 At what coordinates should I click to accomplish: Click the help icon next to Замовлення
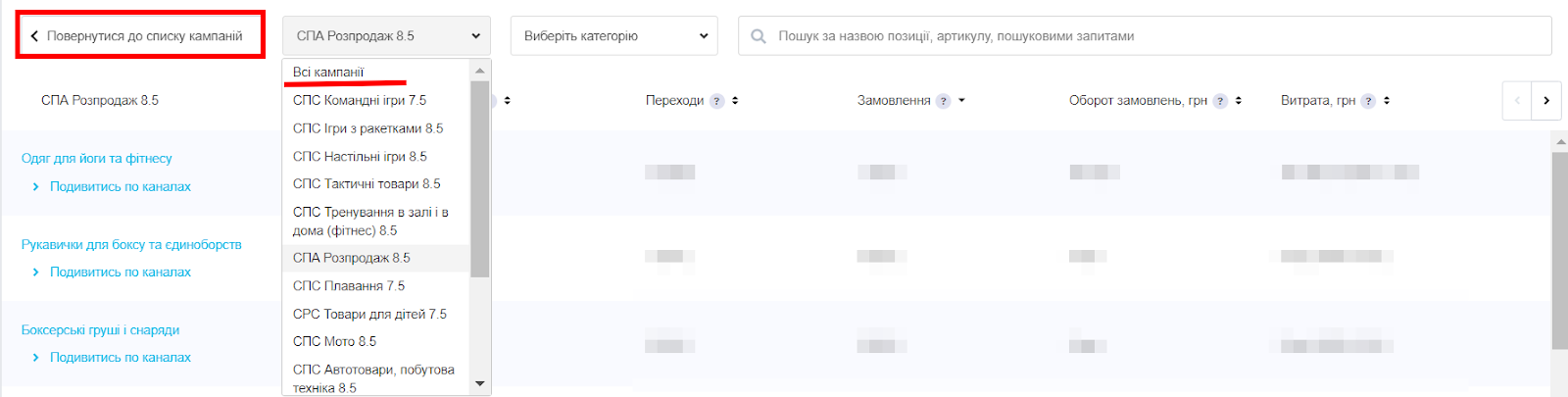944,101
